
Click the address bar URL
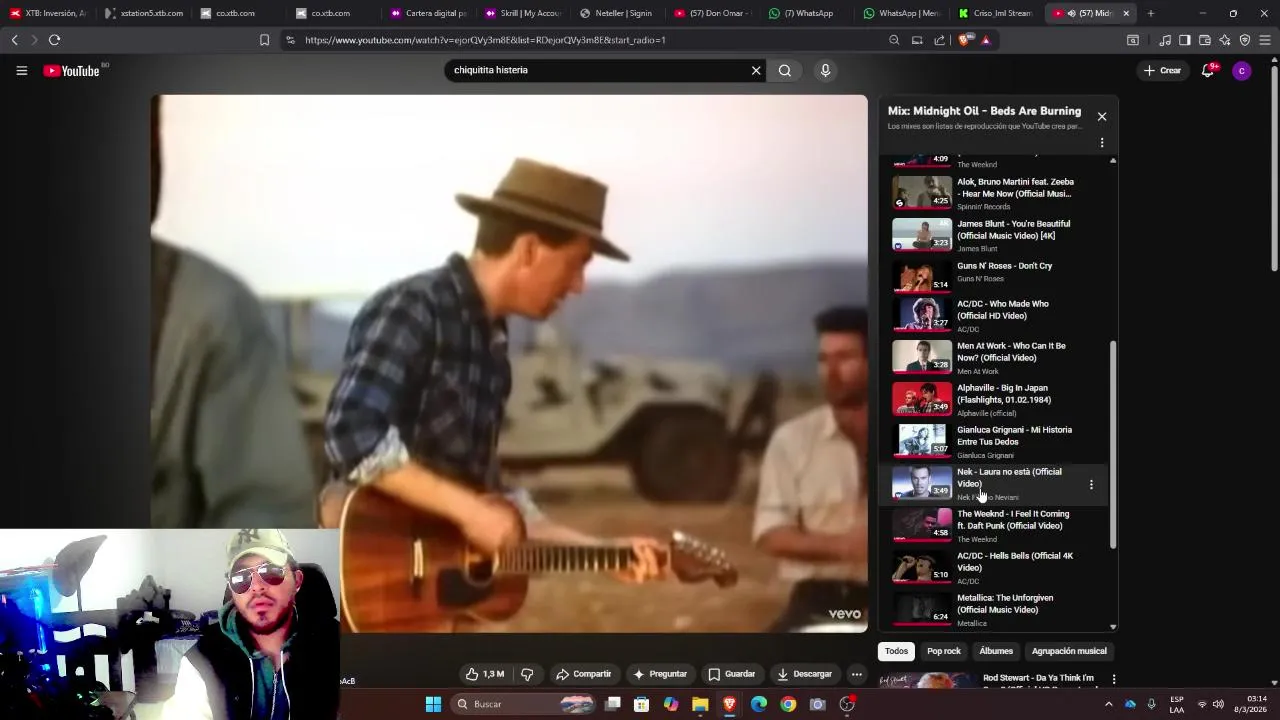pos(485,40)
